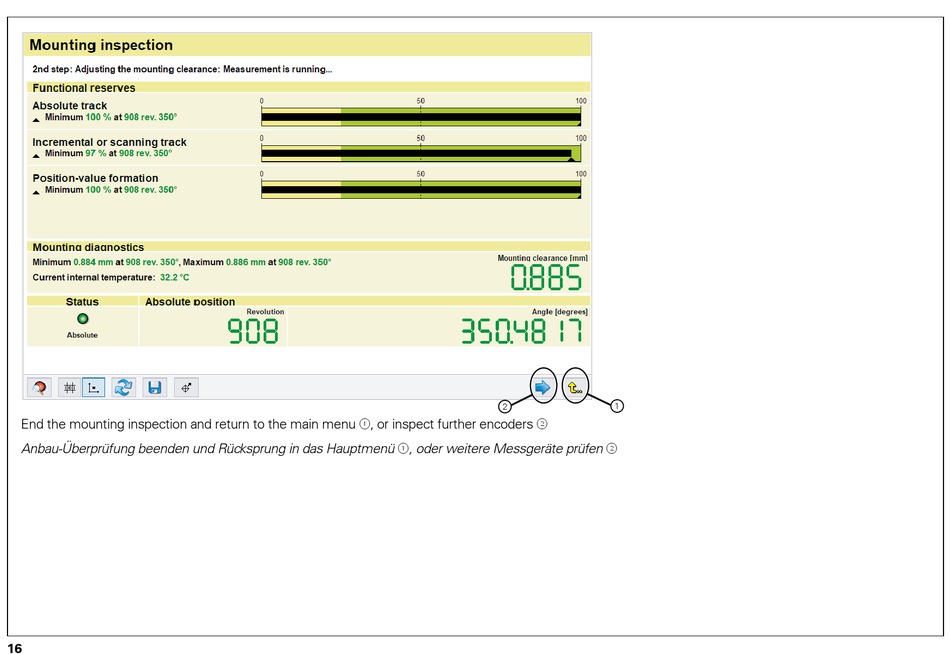Click blue arrow to inspect further encoders

[543, 387]
